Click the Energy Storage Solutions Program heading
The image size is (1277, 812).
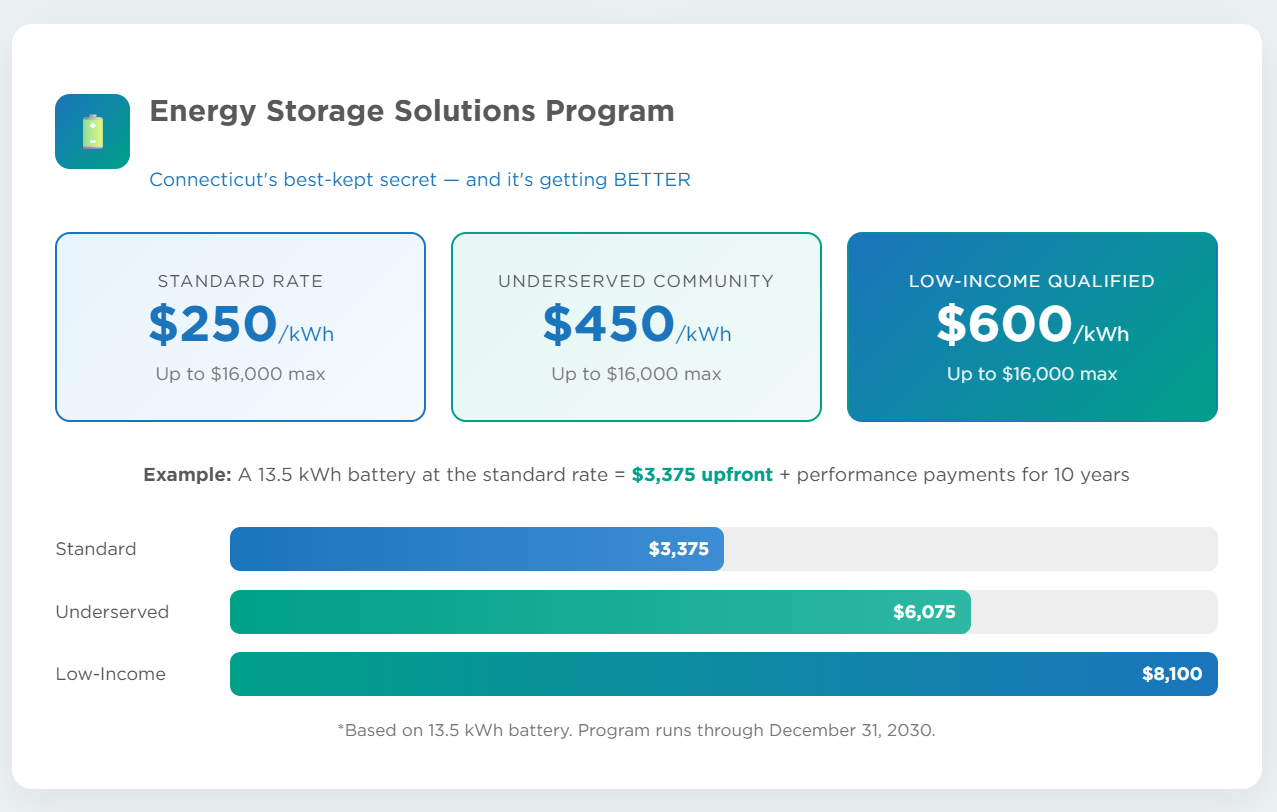tap(411, 111)
